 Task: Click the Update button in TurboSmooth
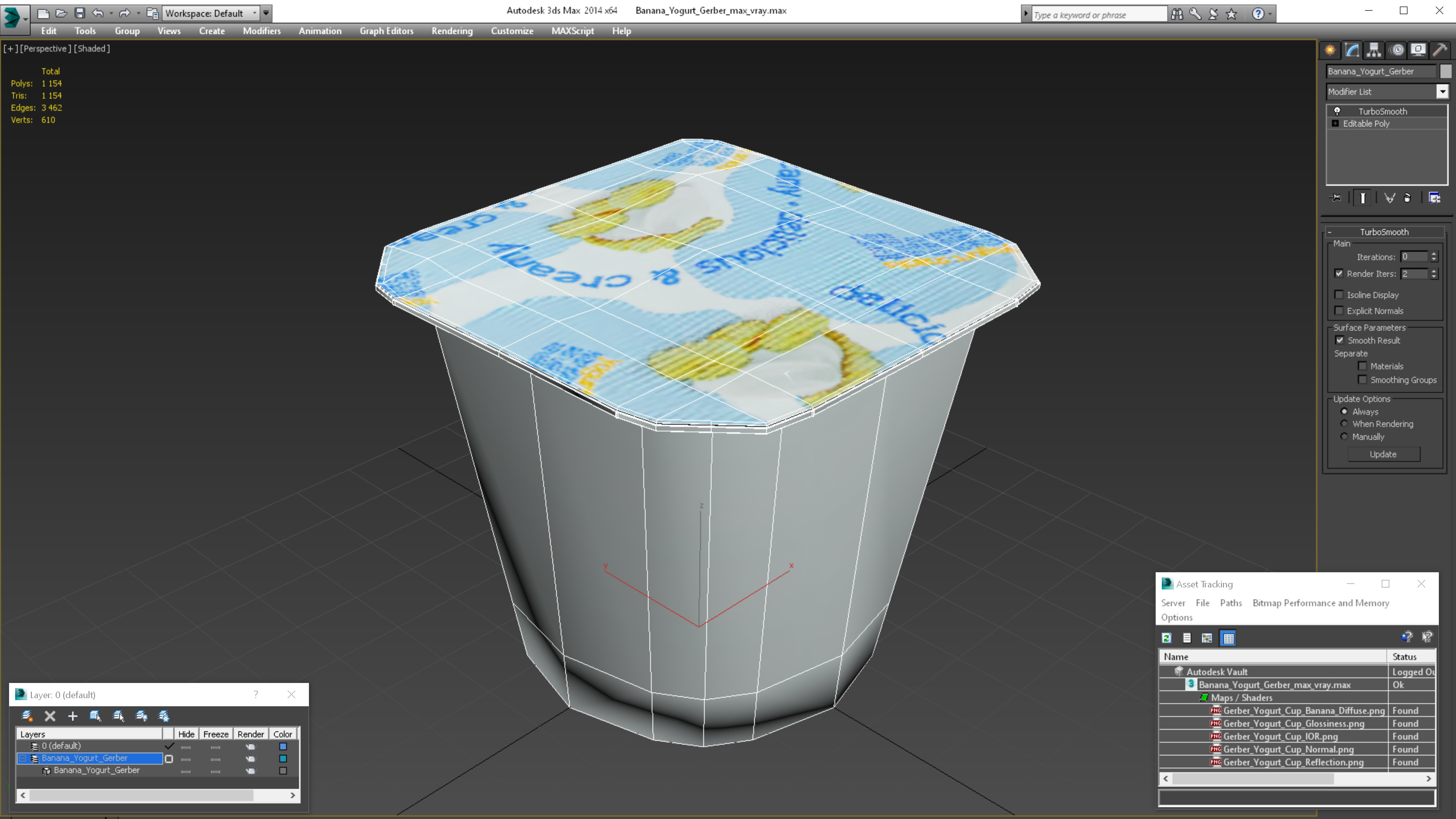click(x=1383, y=454)
